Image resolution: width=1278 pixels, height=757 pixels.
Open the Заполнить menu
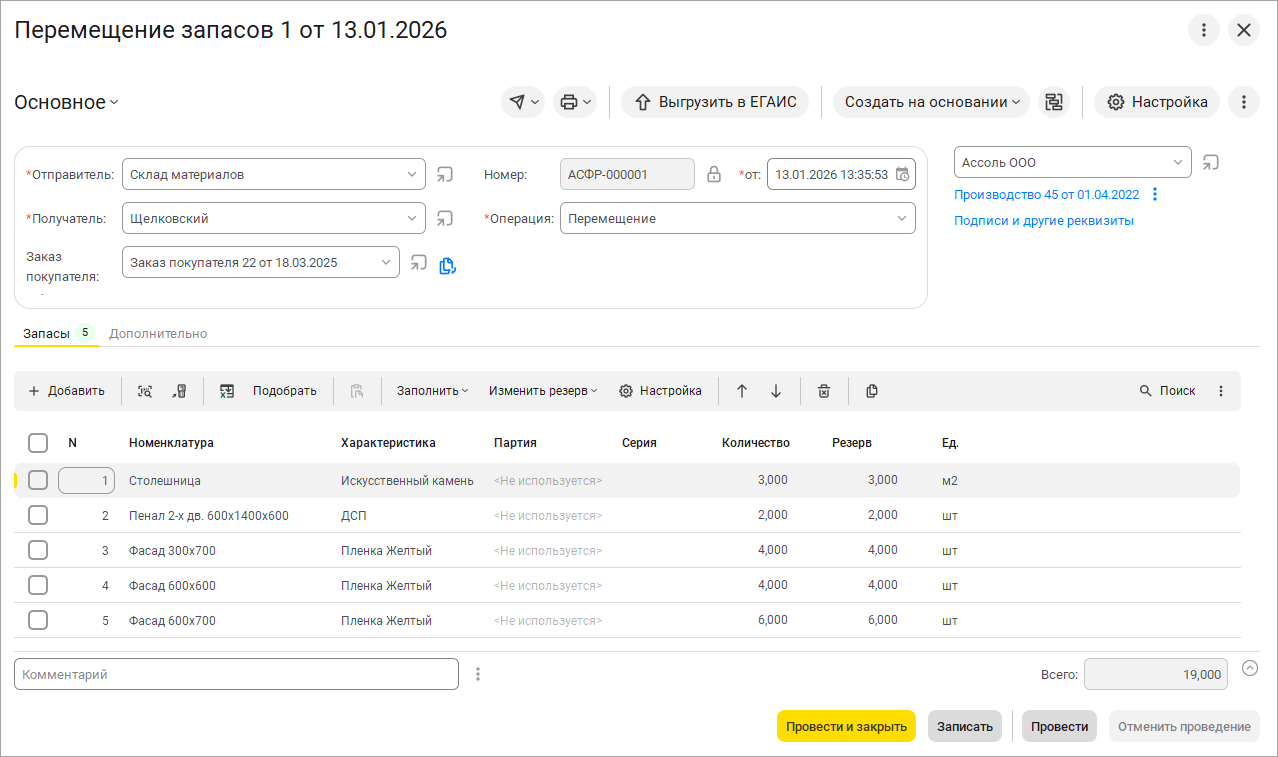[x=432, y=391]
